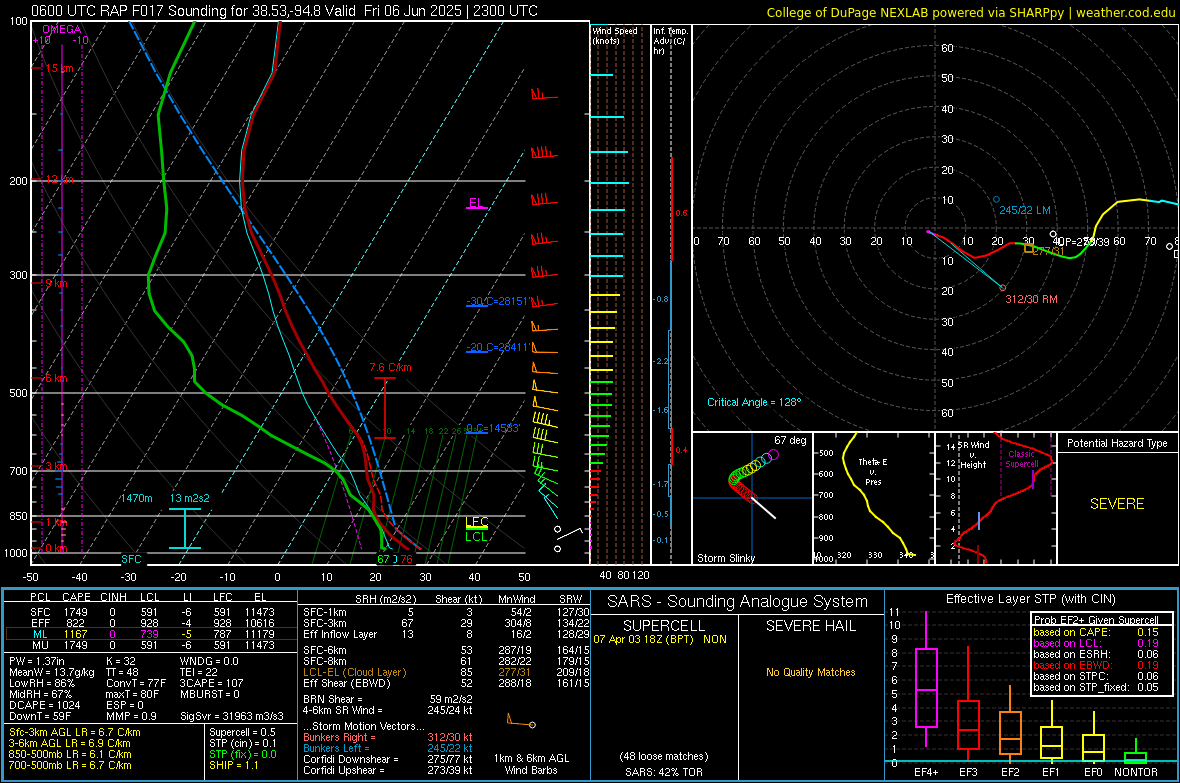The image size is (1180, 783).
Task: Click the SARS - Sounding Analogue System header
Action: pos(738,602)
